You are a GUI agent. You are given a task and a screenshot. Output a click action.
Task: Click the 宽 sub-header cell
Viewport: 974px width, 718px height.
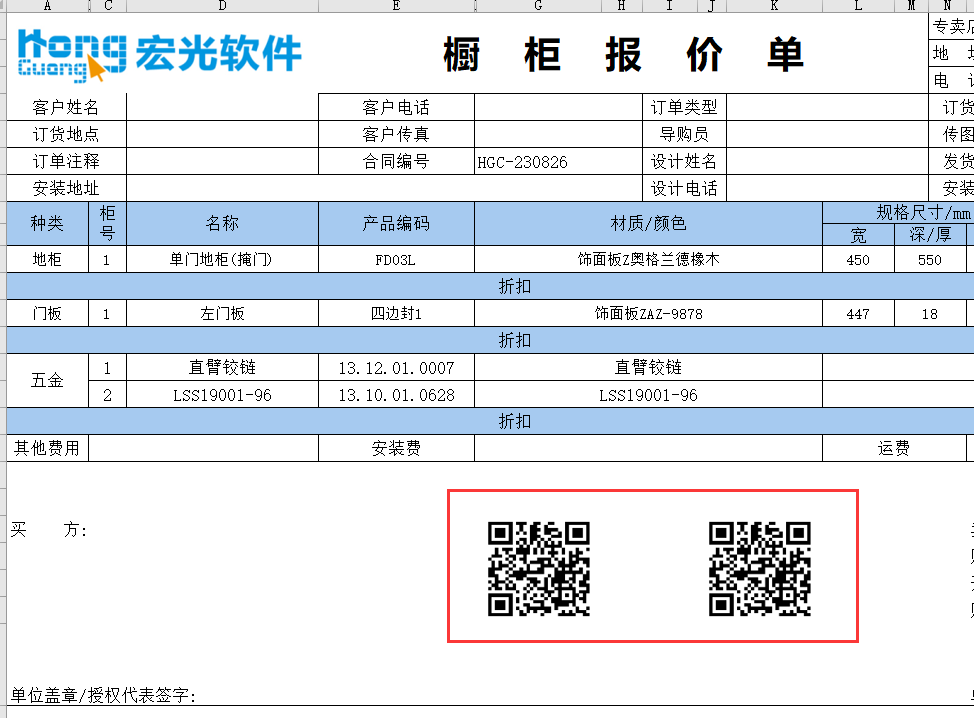point(858,235)
